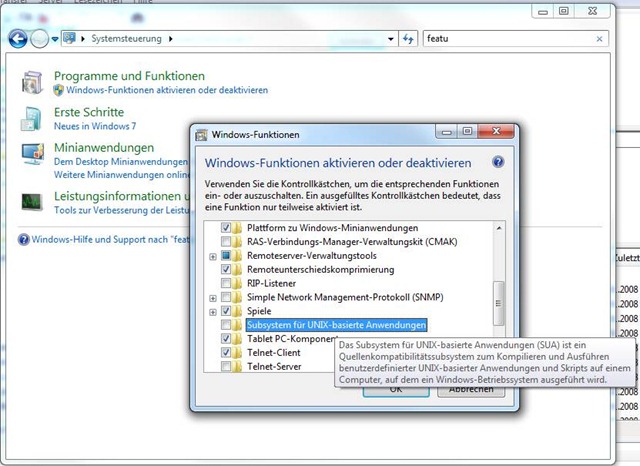Viewport: 640px width, 466px height.
Task: Open Windows-Funktionen aktivieren oder deaktivieren link
Action: (167, 90)
